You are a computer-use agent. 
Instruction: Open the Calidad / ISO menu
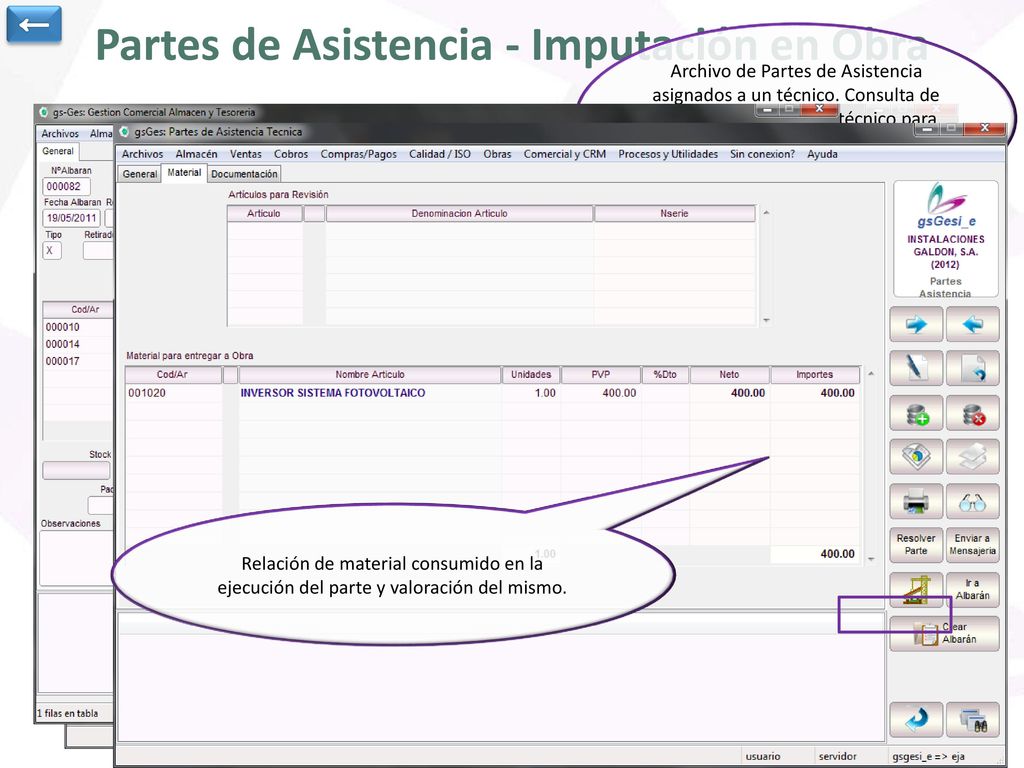(440, 154)
